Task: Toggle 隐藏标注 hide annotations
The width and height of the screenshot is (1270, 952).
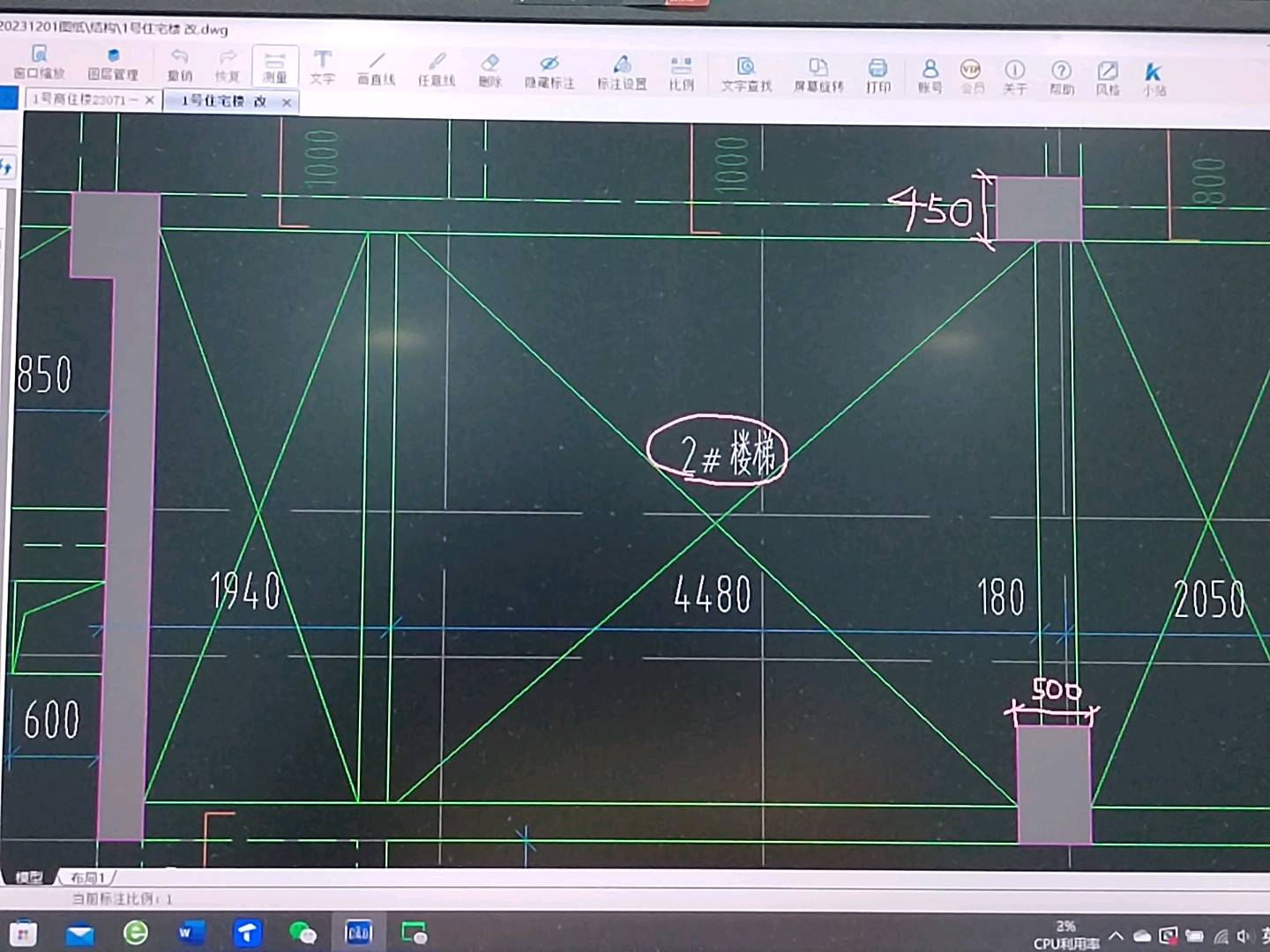Action: (549, 71)
